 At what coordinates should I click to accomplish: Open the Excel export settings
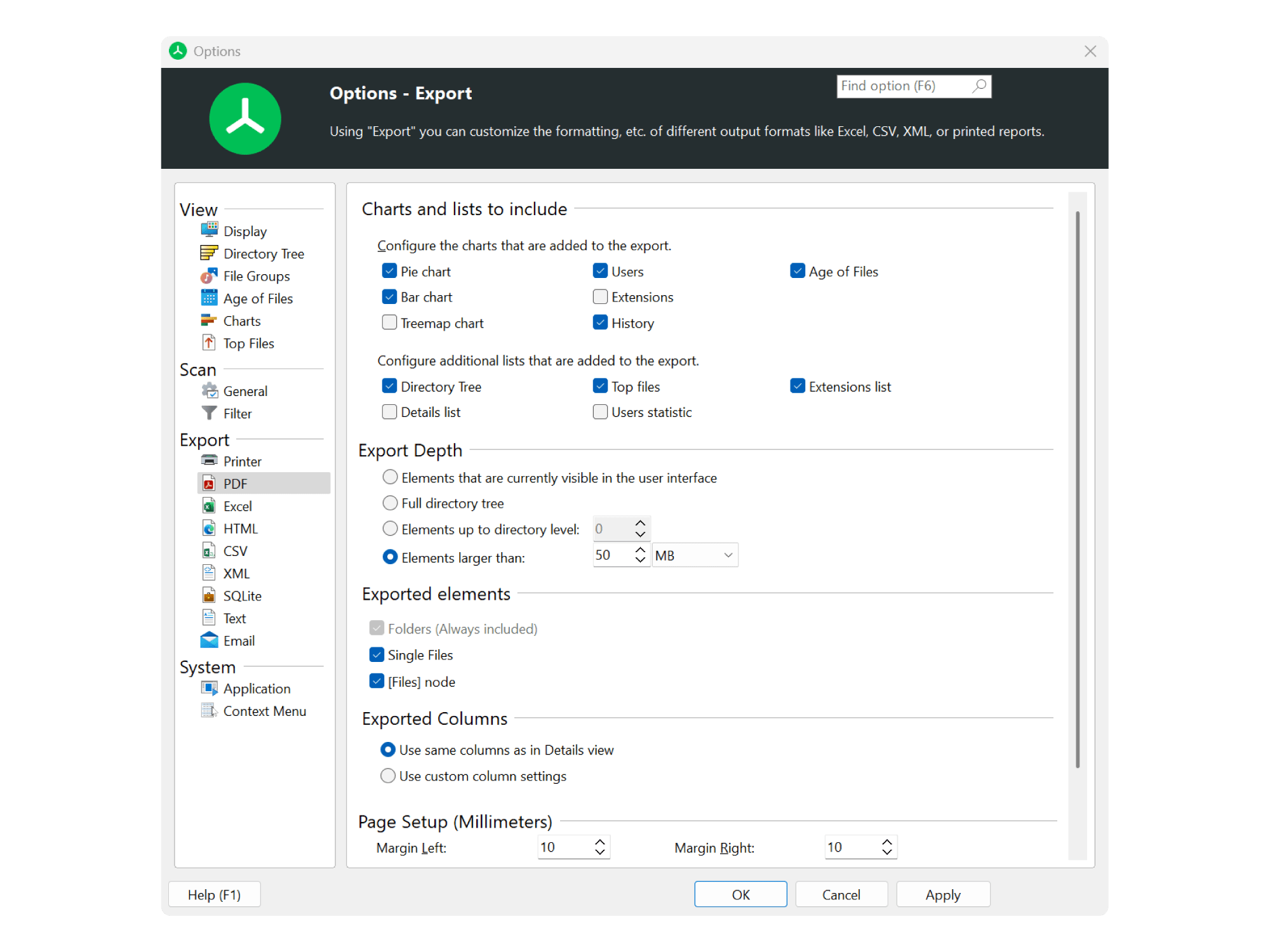(x=210, y=505)
